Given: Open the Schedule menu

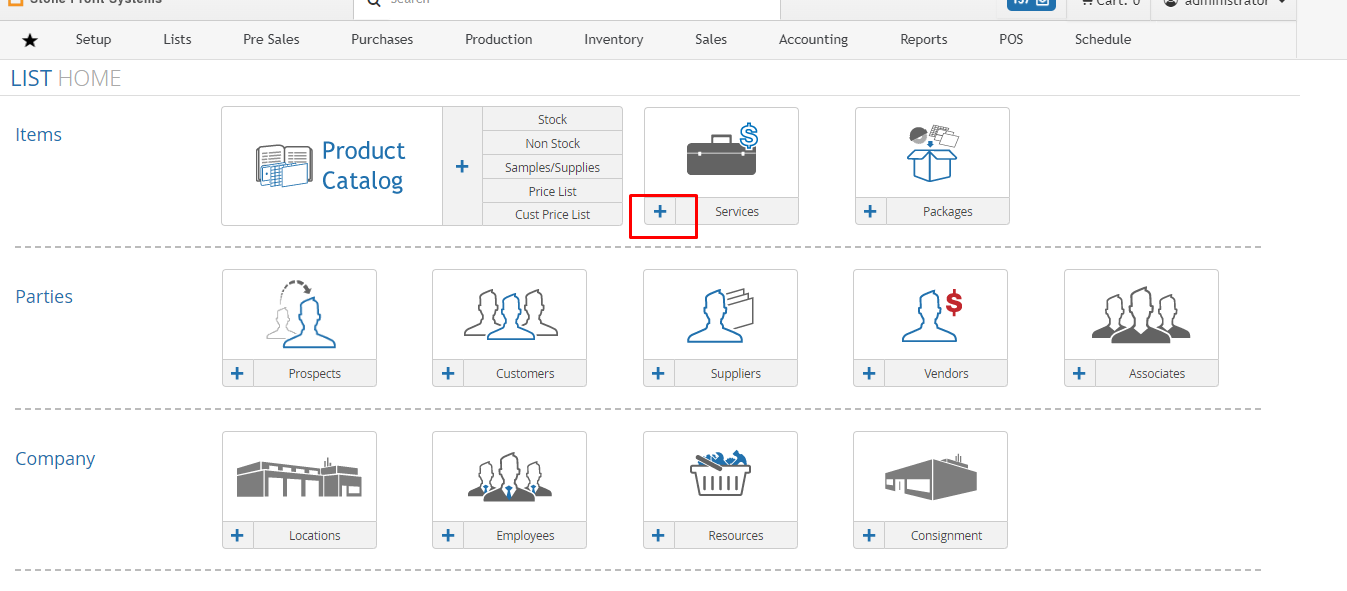Looking at the screenshot, I should click(1103, 39).
